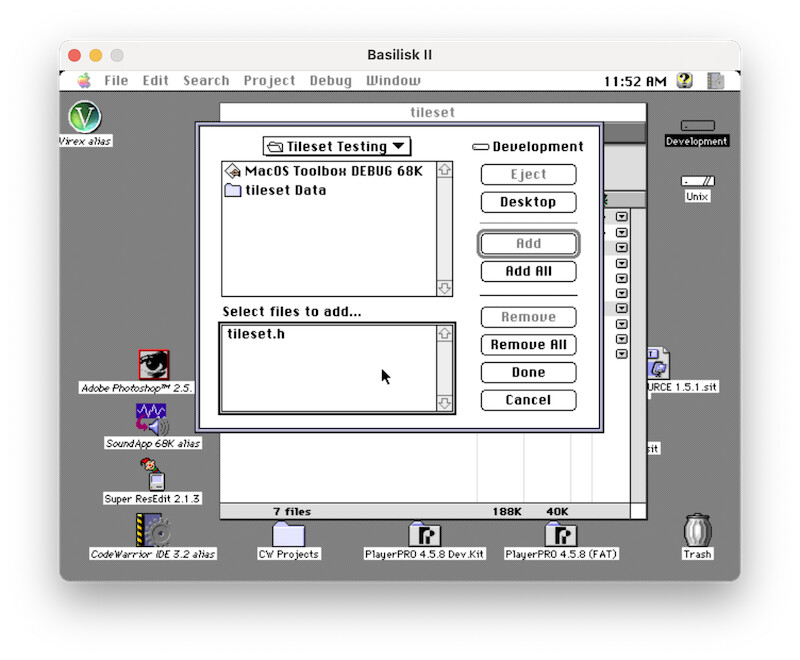This screenshot has width=800, height=660.
Task: Open the Project menu
Action: point(269,81)
